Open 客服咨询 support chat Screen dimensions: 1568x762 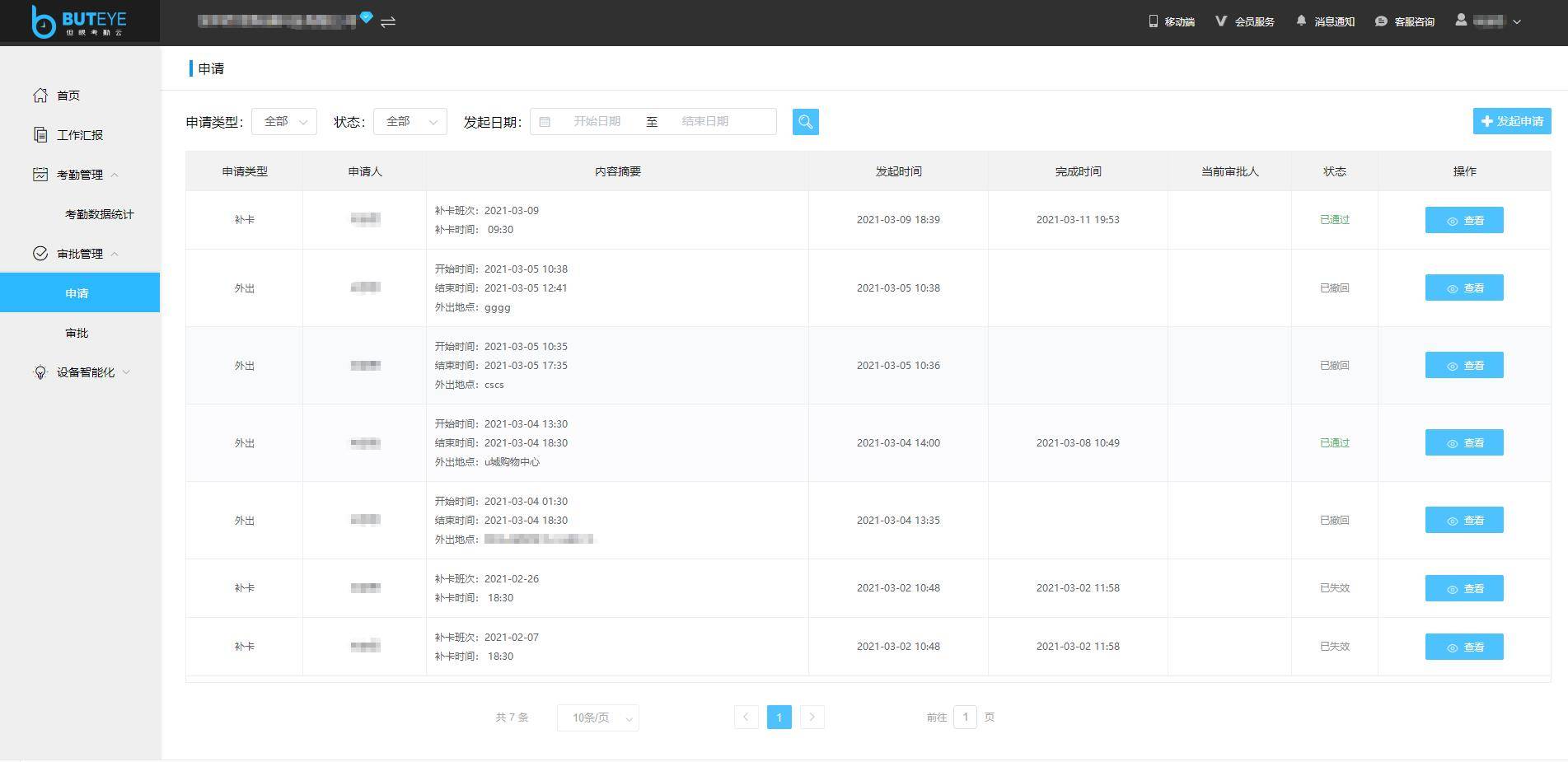point(1405,21)
